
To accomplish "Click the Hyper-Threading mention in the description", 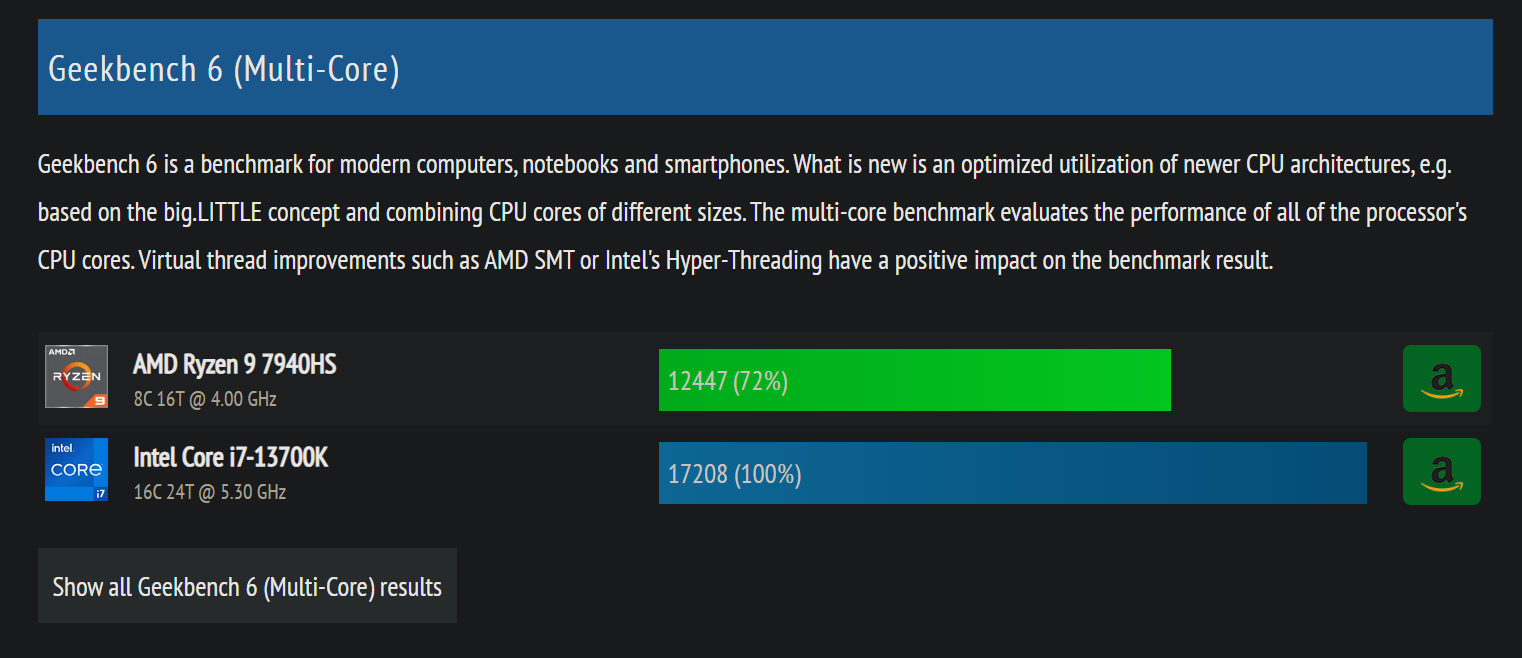I will click(743, 262).
